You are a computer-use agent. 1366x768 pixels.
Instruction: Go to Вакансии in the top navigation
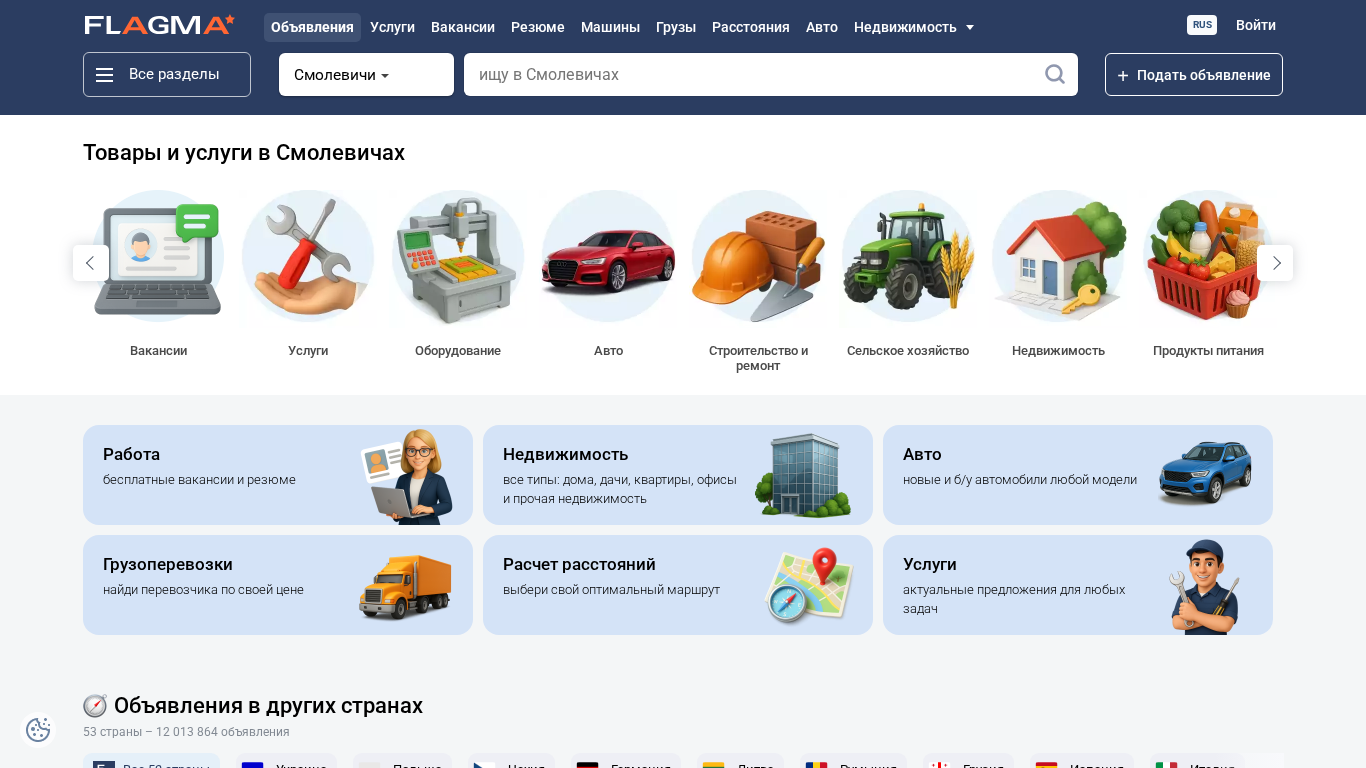click(x=463, y=27)
